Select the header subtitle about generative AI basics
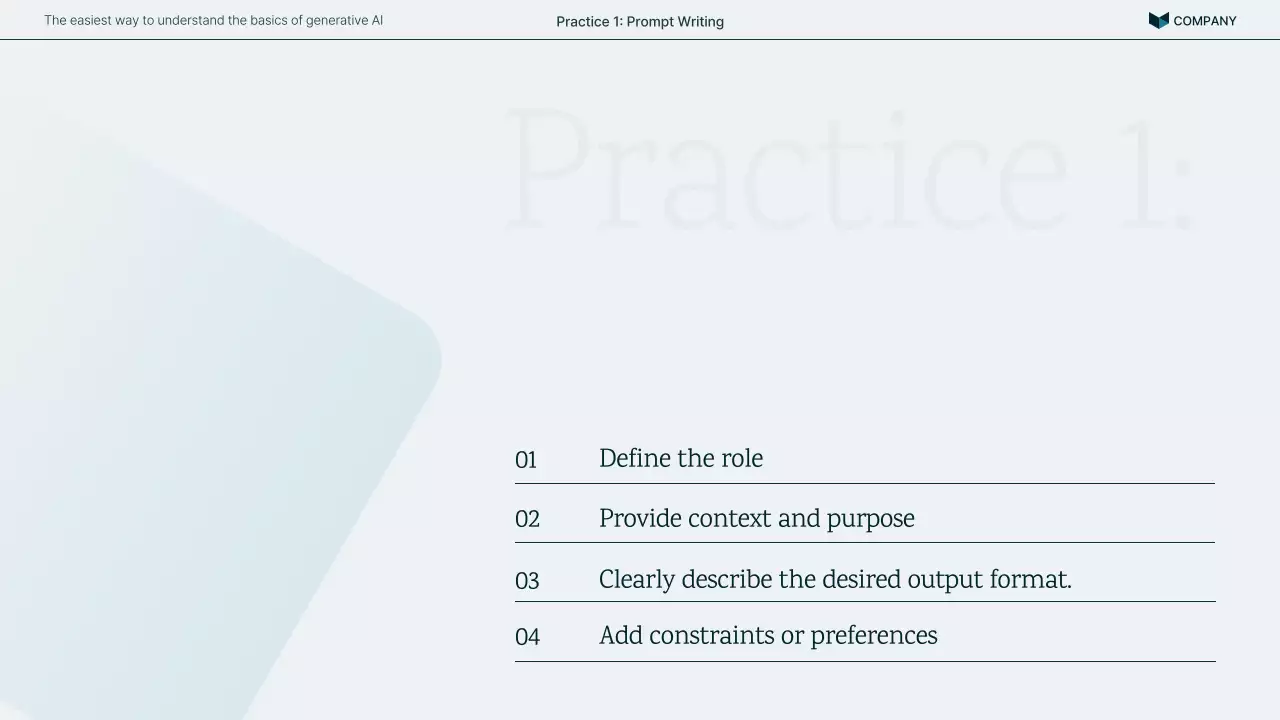1280x720 pixels. point(213,20)
